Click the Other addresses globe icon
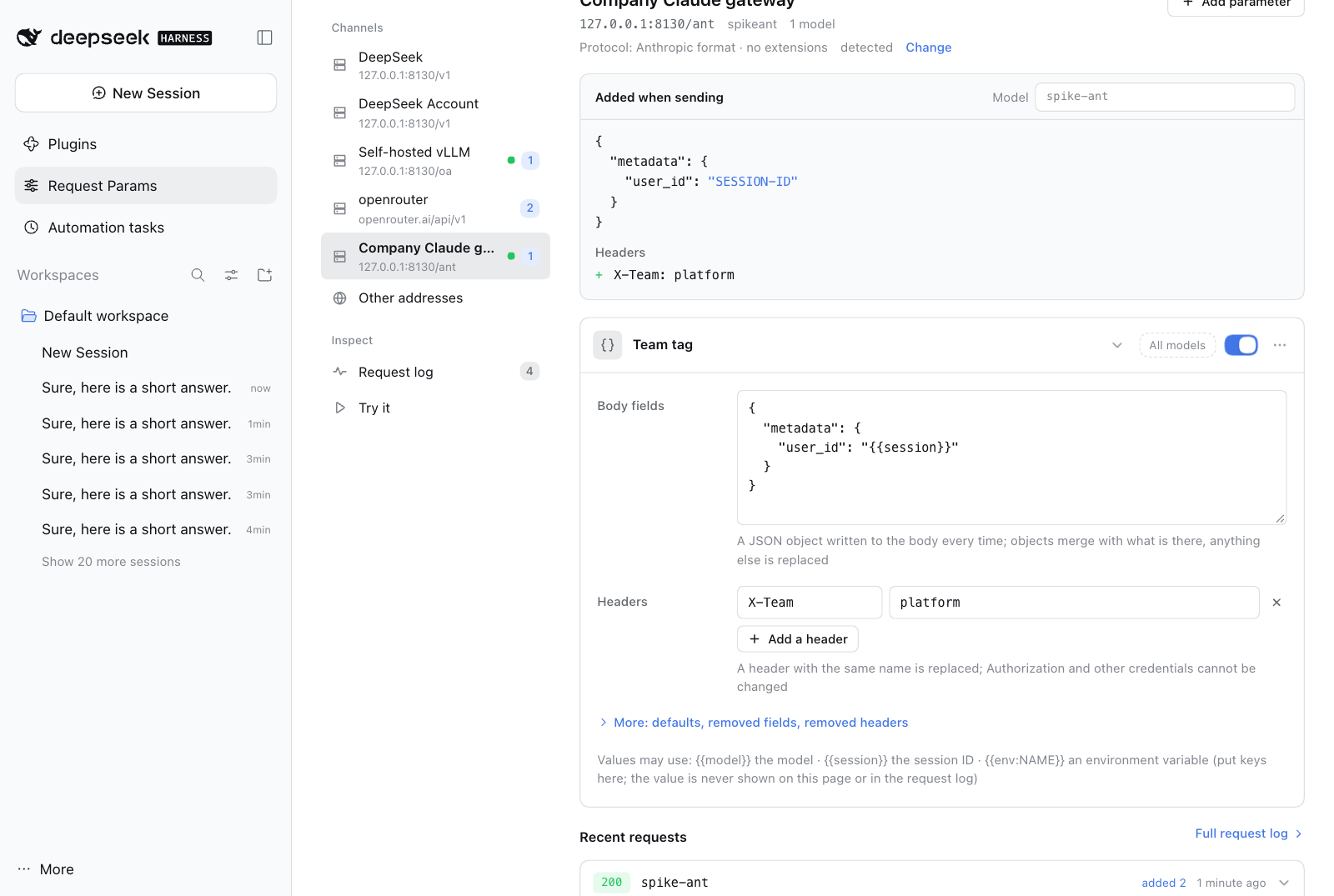1334x896 pixels. pyautogui.click(x=340, y=298)
